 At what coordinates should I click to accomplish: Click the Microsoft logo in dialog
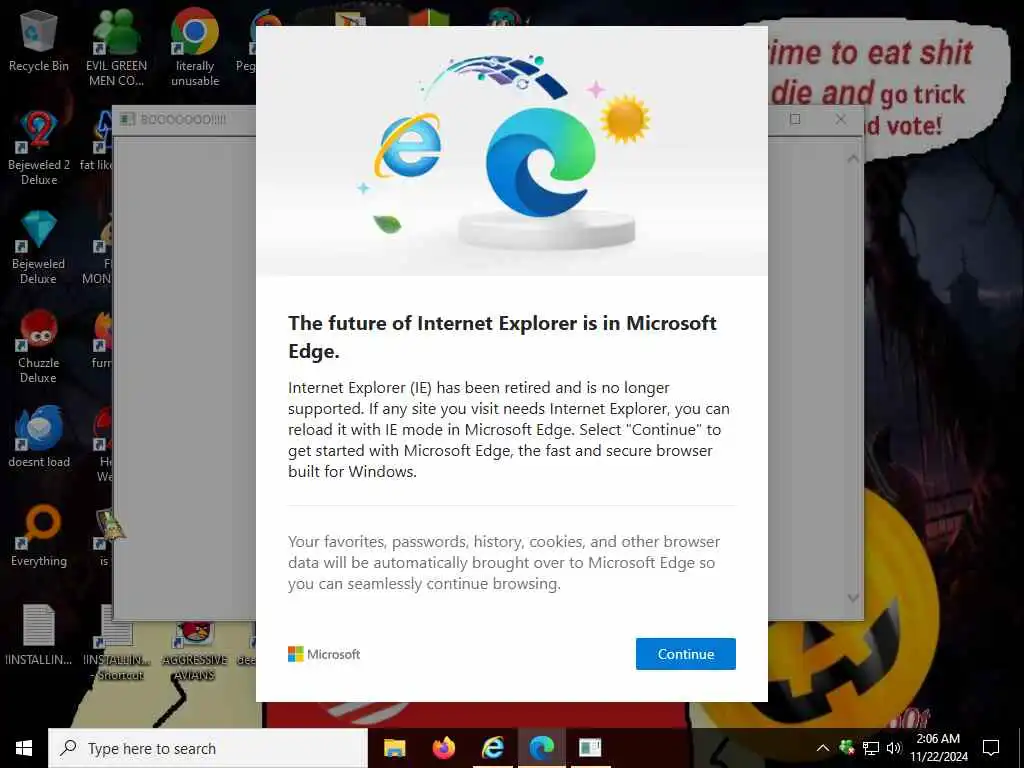point(324,654)
